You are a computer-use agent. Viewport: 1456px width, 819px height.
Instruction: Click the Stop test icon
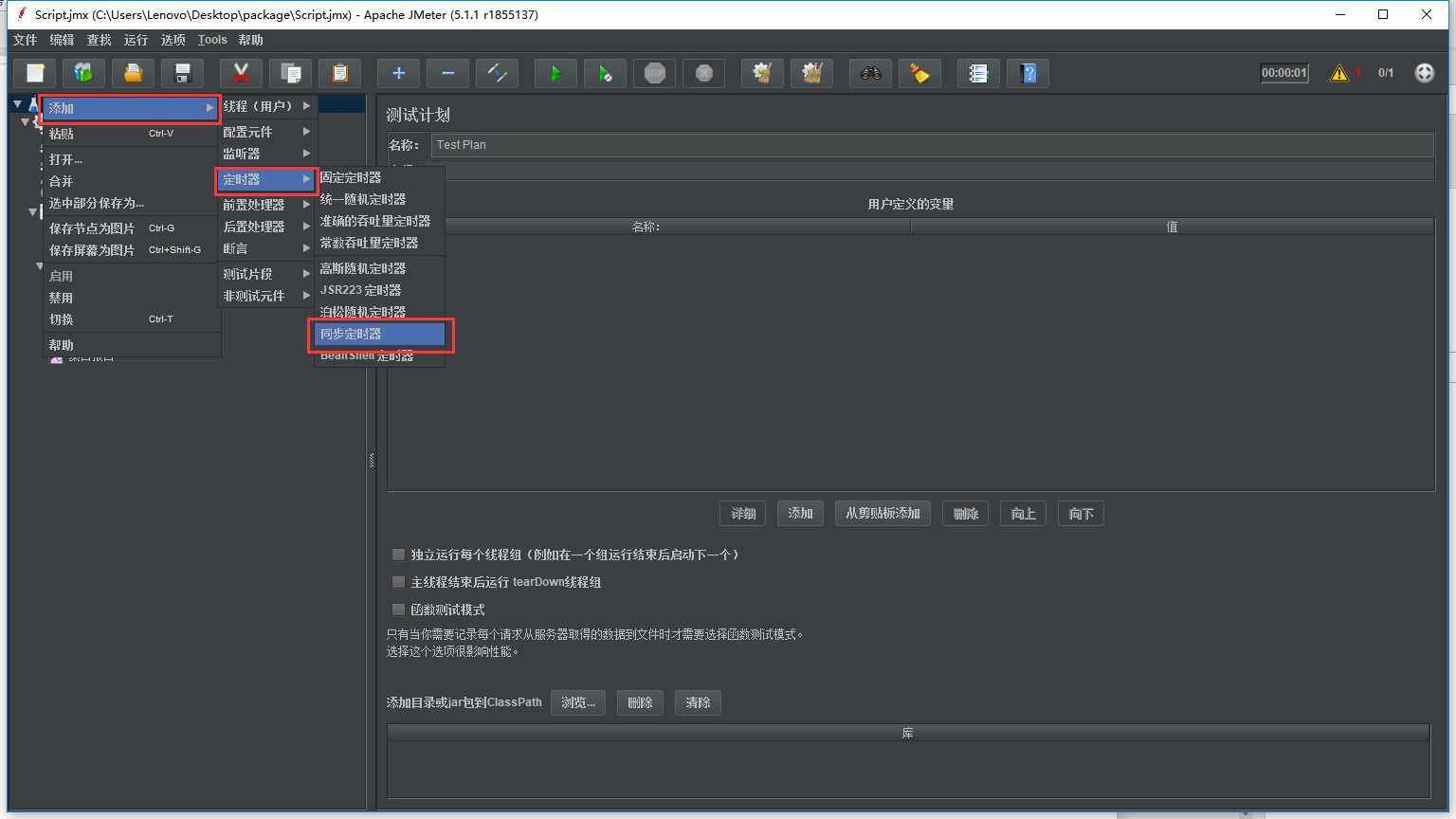(x=655, y=73)
